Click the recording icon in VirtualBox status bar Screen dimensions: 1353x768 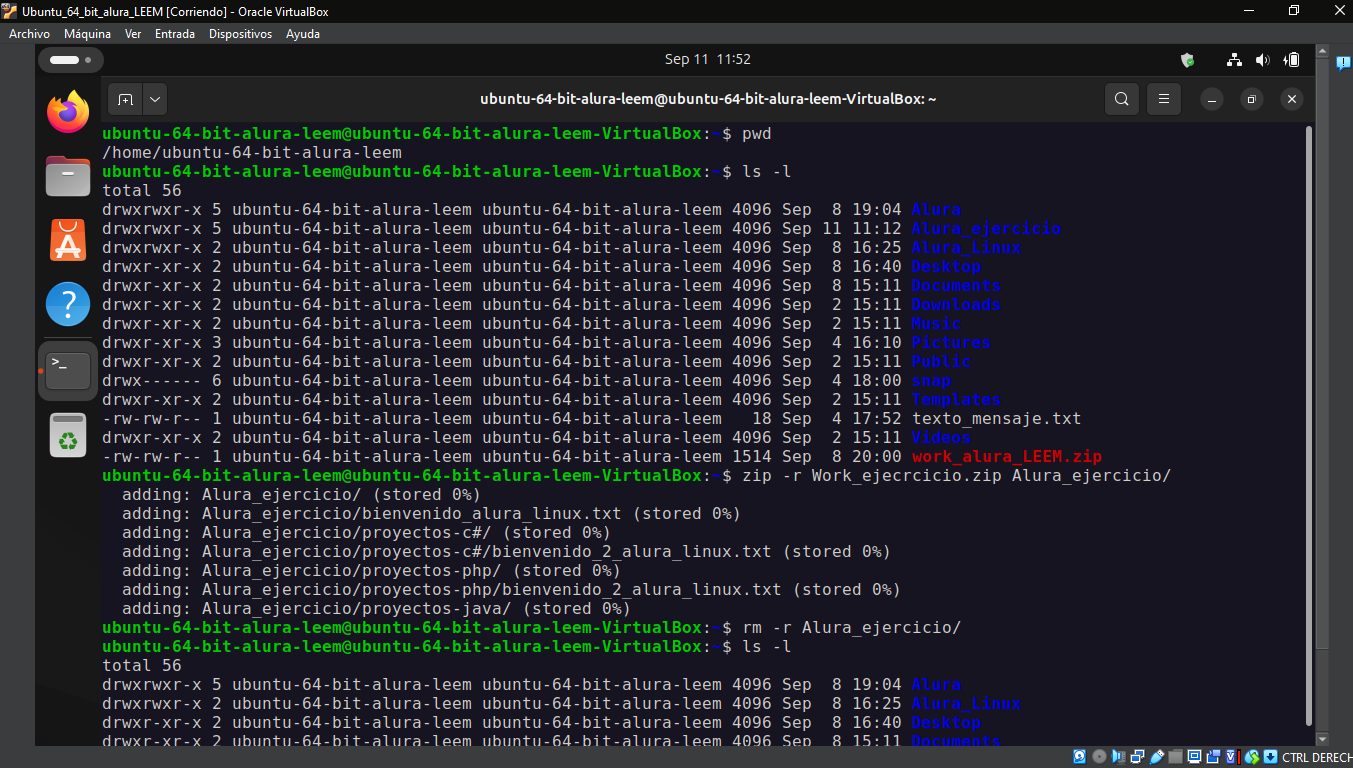pos(1214,757)
